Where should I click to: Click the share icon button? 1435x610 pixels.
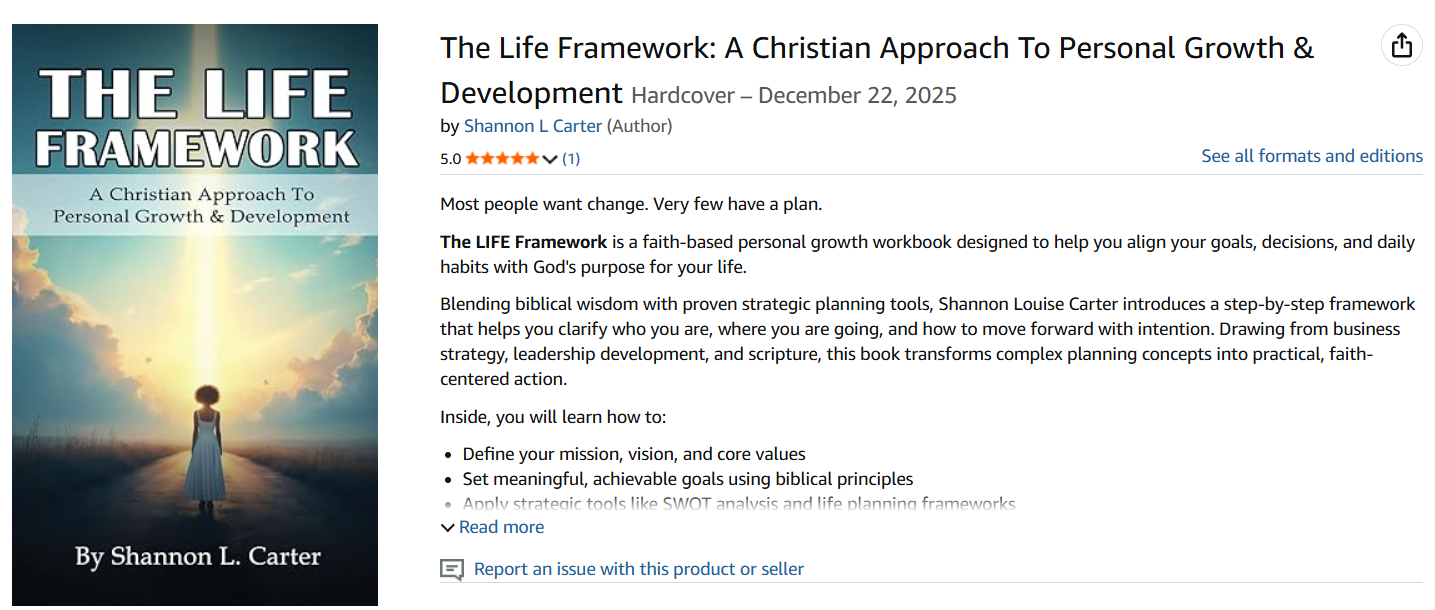point(1401,46)
